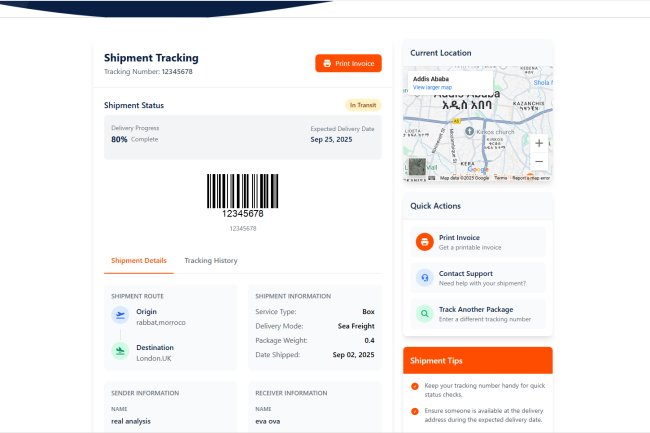The height and width of the screenshot is (433, 650).
Task: Click the In Transit status badge
Action: coord(363,105)
